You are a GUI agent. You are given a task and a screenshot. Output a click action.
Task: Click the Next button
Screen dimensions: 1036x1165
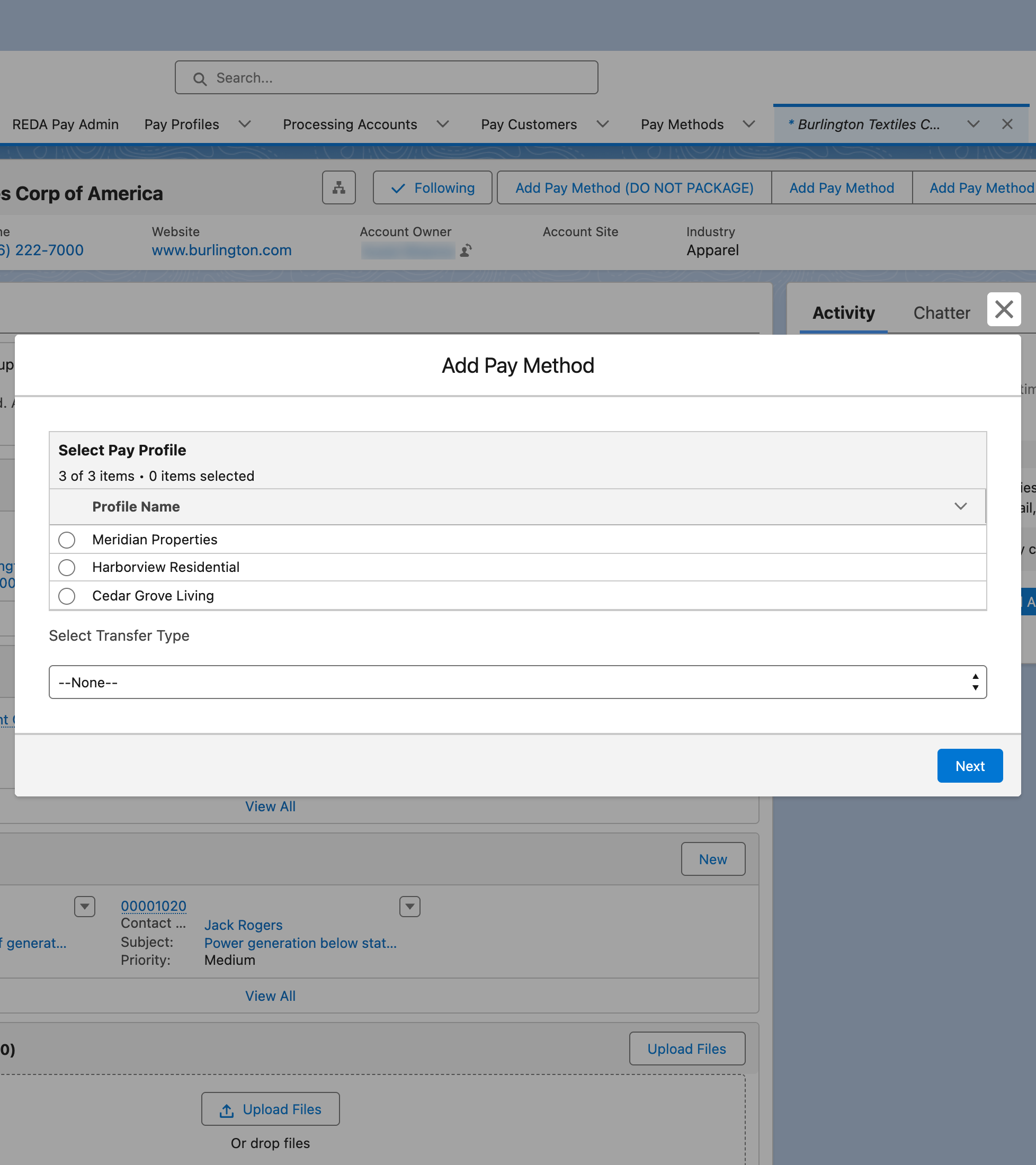970,765
